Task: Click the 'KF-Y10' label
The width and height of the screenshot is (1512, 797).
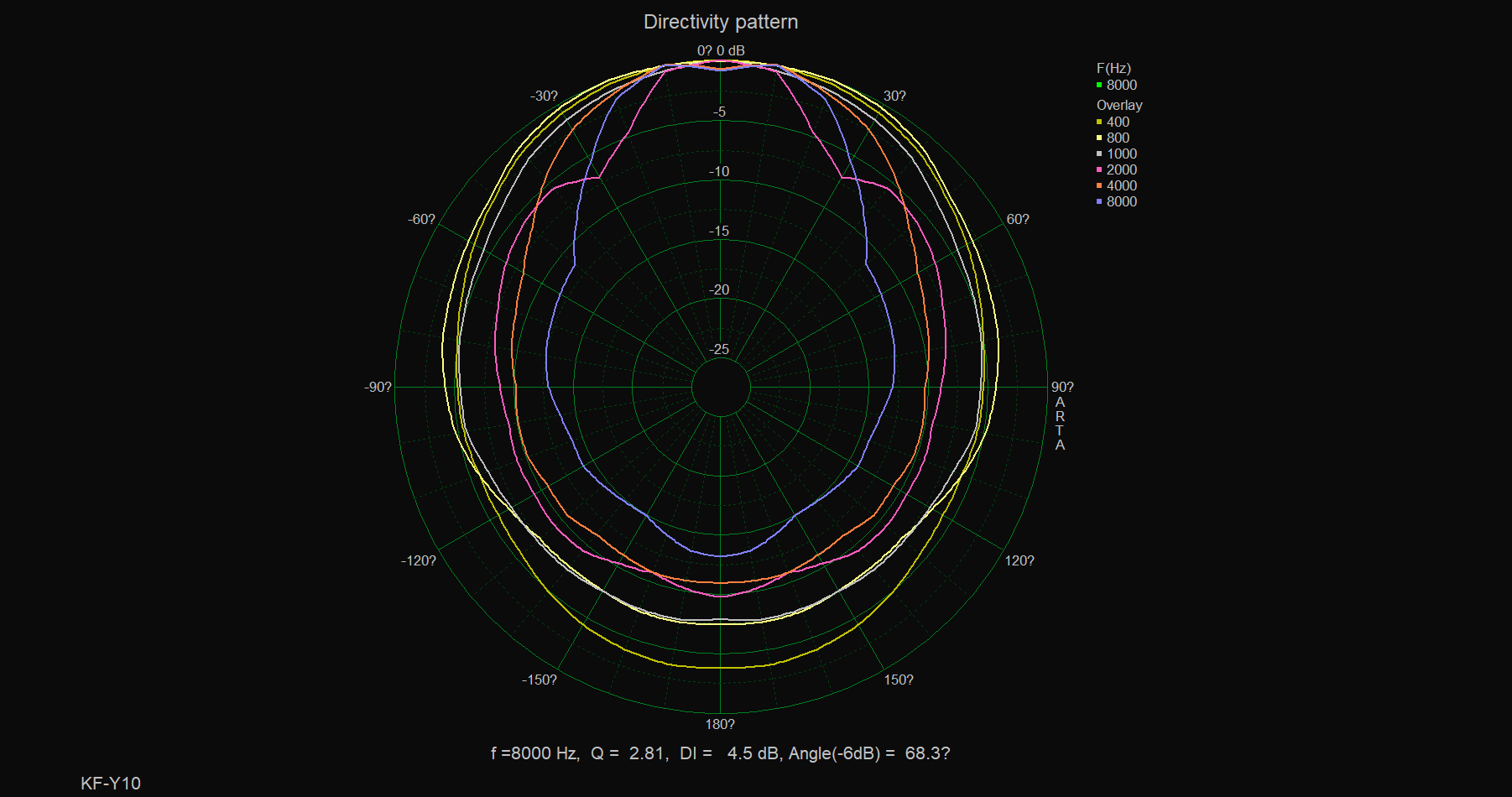Action: 111,784
